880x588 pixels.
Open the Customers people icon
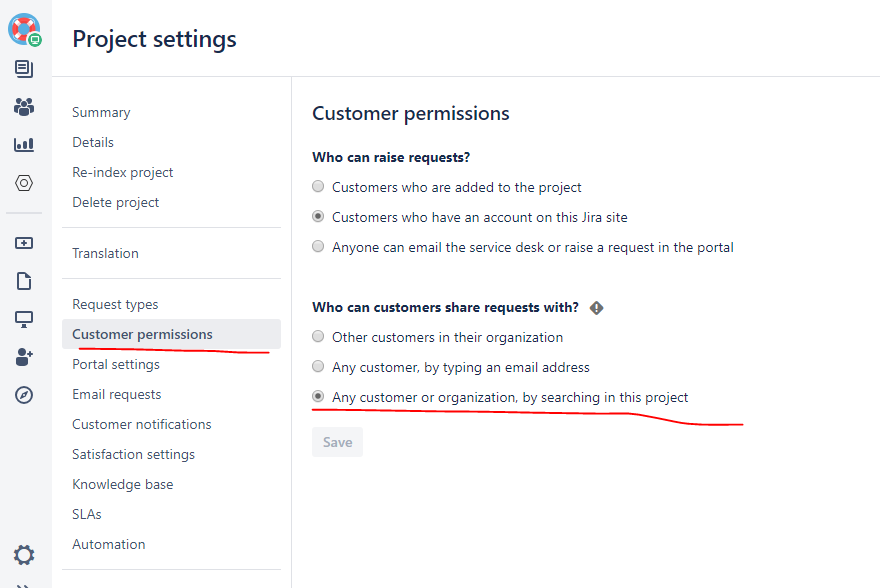[x=24, y=107]
